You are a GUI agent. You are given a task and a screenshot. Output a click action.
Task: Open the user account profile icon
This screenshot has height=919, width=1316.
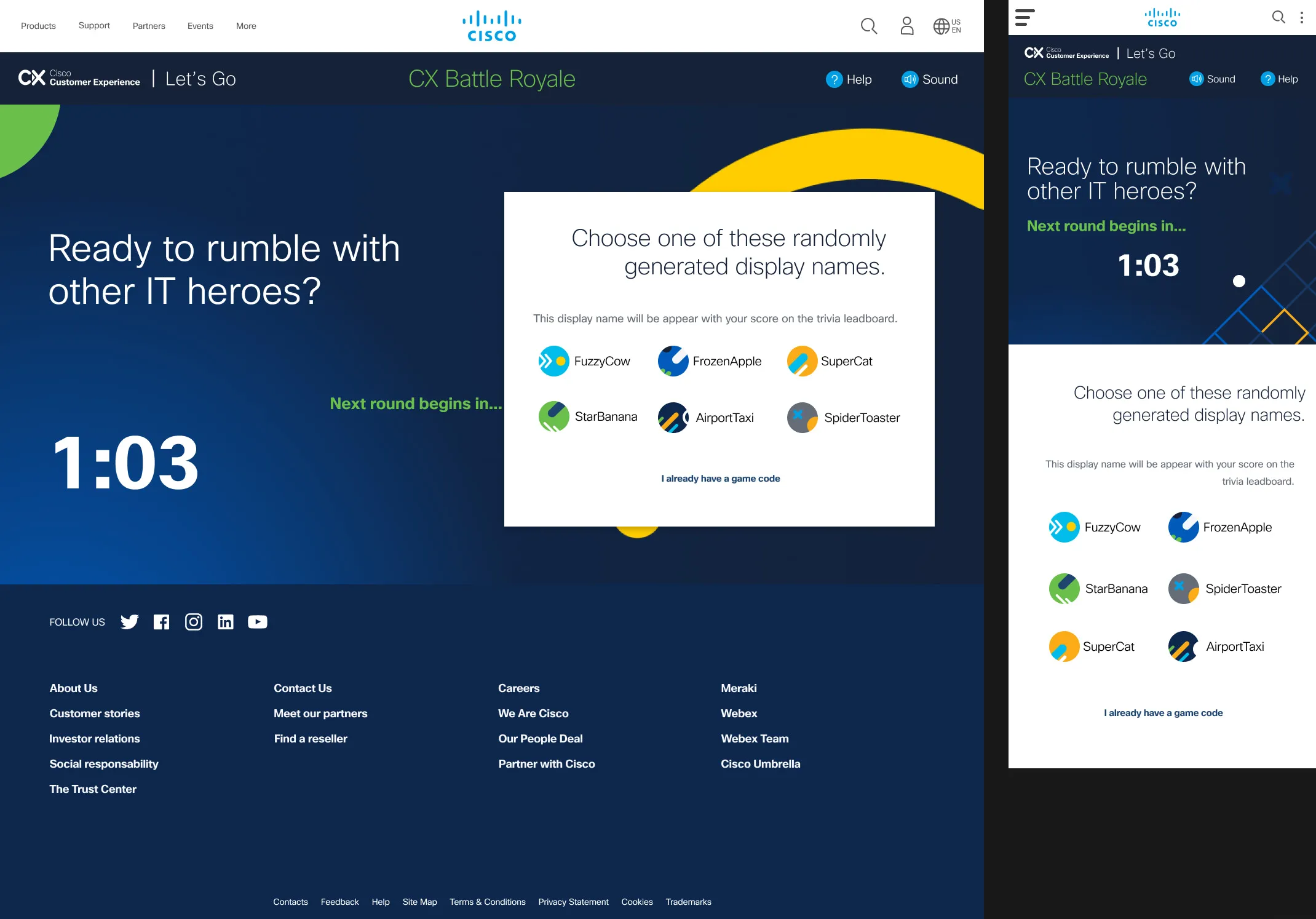pos(906,26)
